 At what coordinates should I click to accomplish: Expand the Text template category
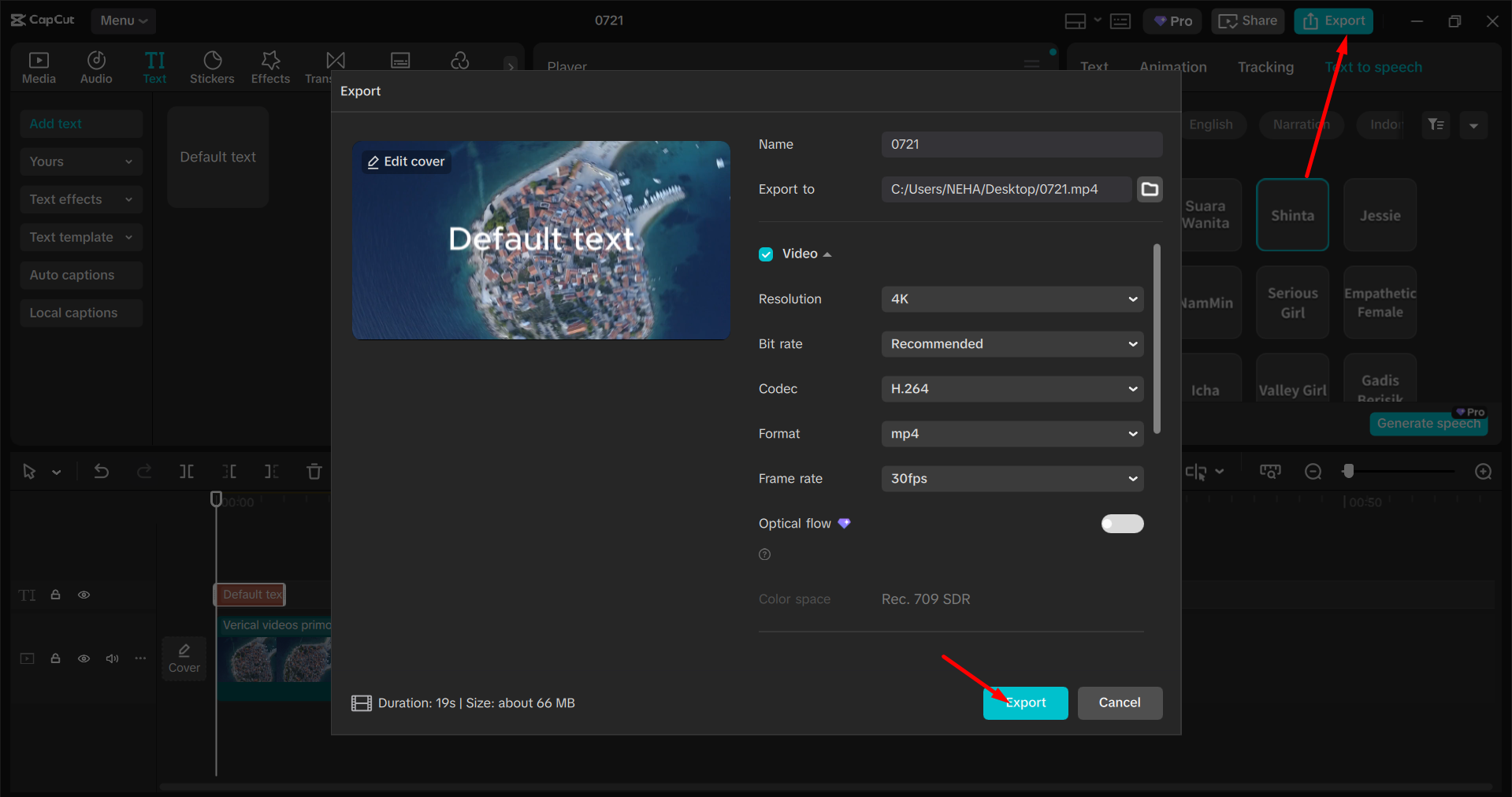click(81, 237)
